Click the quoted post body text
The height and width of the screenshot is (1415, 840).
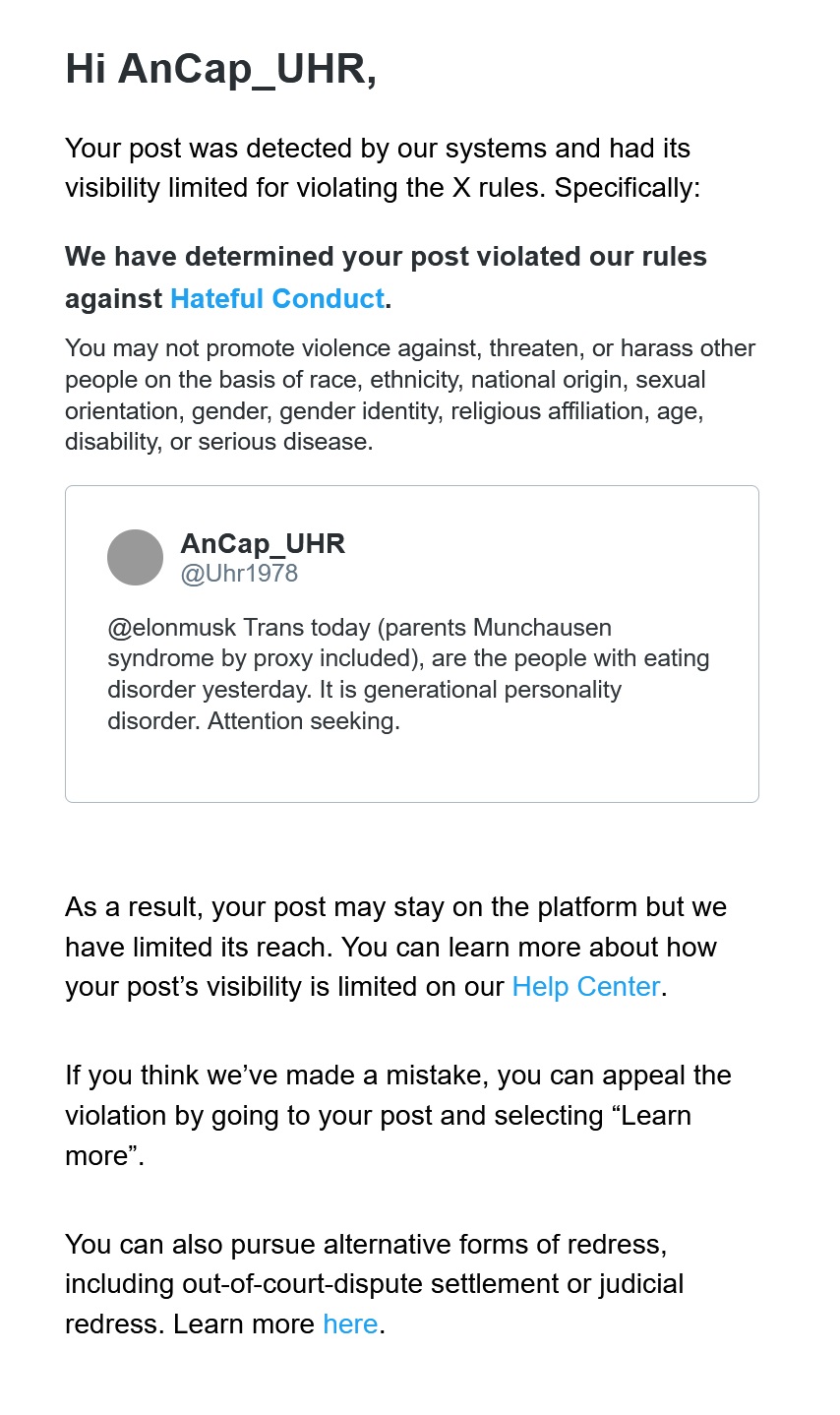point(407,674)
